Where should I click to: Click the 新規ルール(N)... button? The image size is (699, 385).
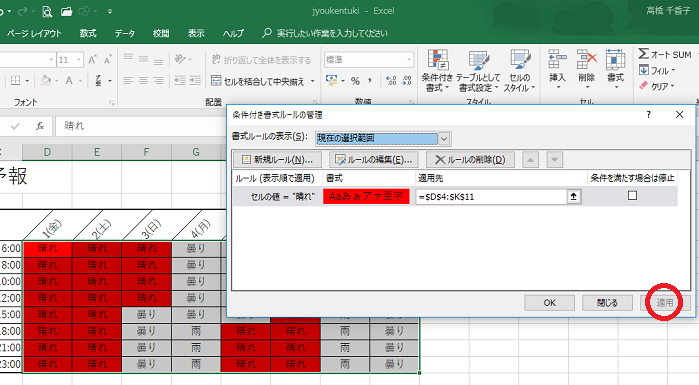point(277,160)
